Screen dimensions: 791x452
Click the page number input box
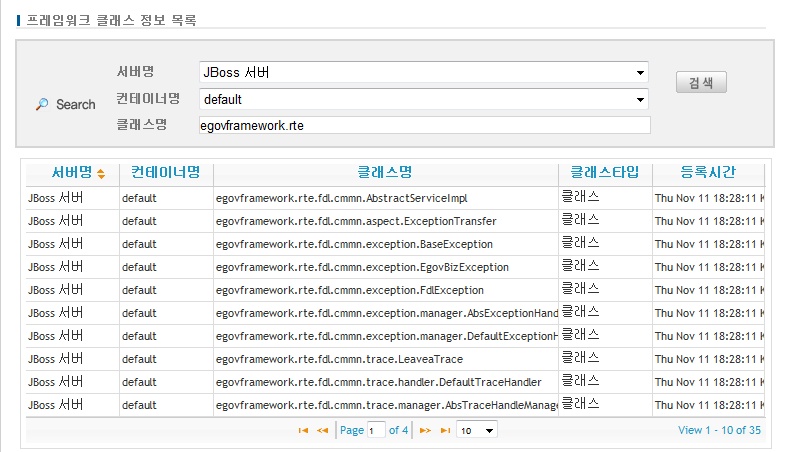coord(376,430)
